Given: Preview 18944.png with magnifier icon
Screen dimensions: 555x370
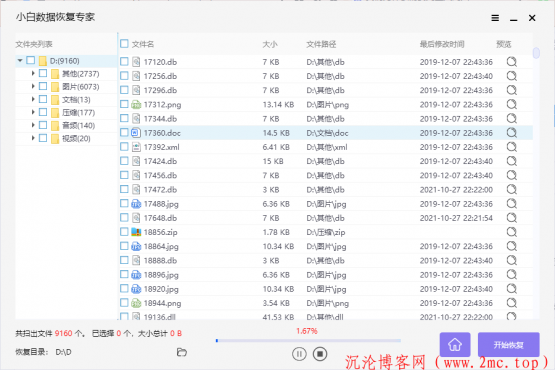Looking at the screenshot, I should [511, 303].
